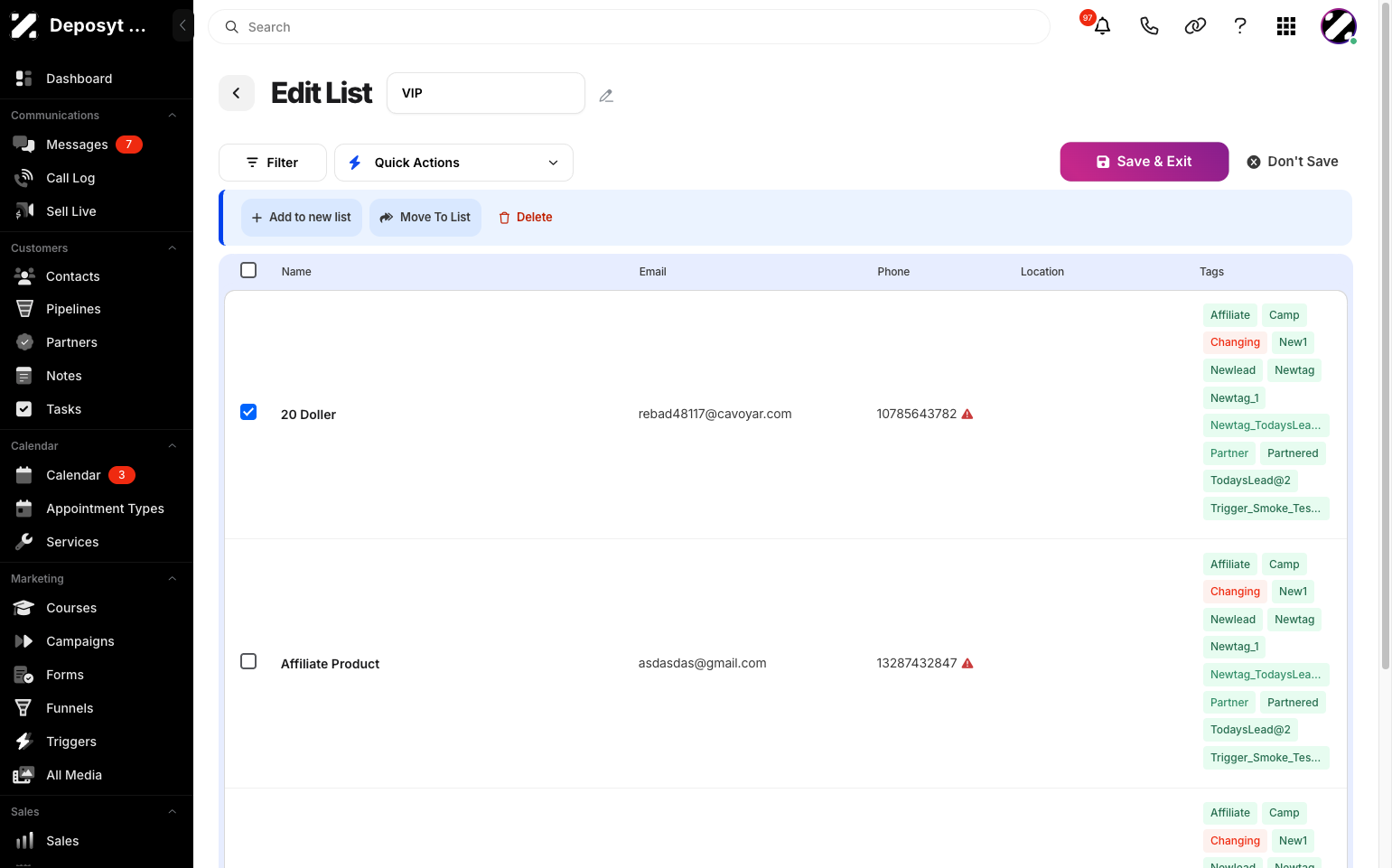The image size is (1392, 868).
Task: Collapse the Sales section
Action: coord(172,812)
